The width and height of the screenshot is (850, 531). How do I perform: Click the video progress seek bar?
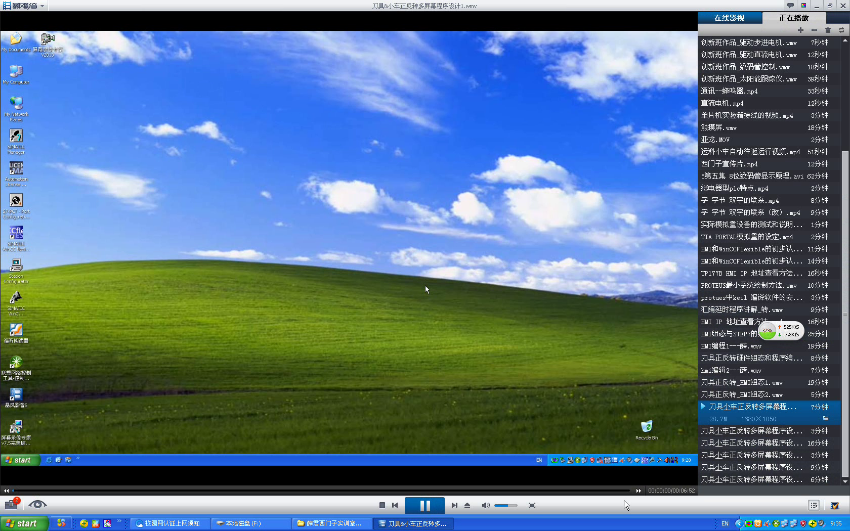[x=323, y=490]
